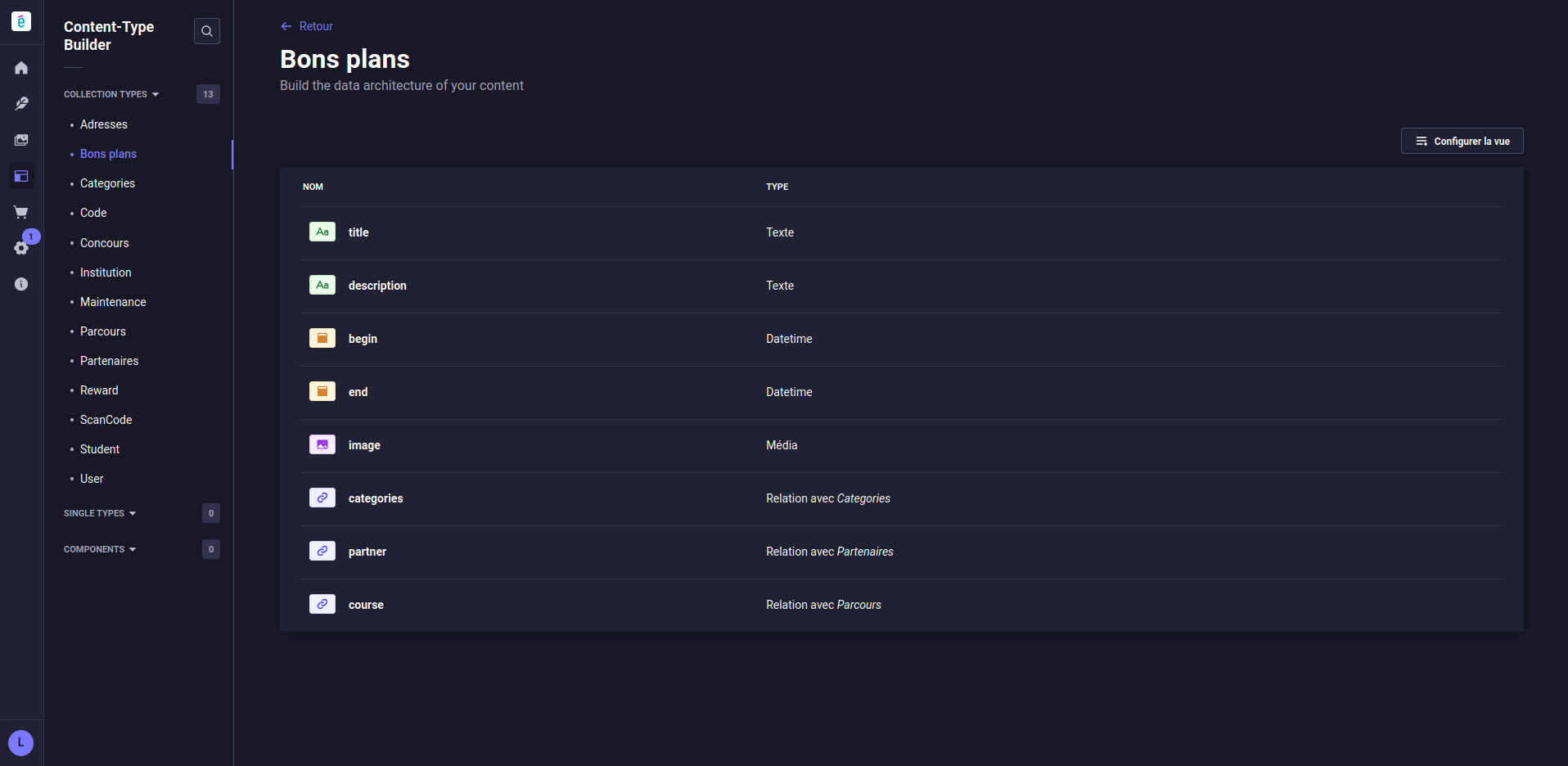1568x766 pixels.
Task: Open the Home dashboard from the sidebar
Action: pyautogui.click(x=21, y=67)
